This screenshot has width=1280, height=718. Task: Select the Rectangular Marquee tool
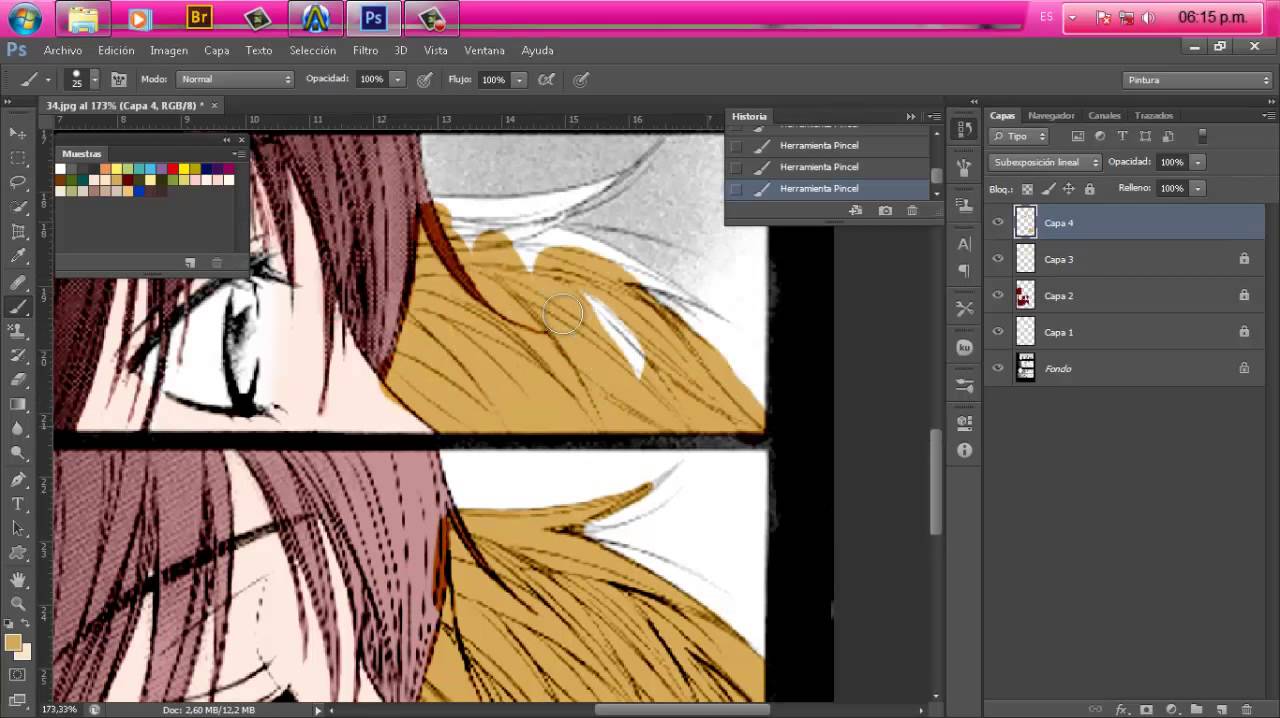18,158
